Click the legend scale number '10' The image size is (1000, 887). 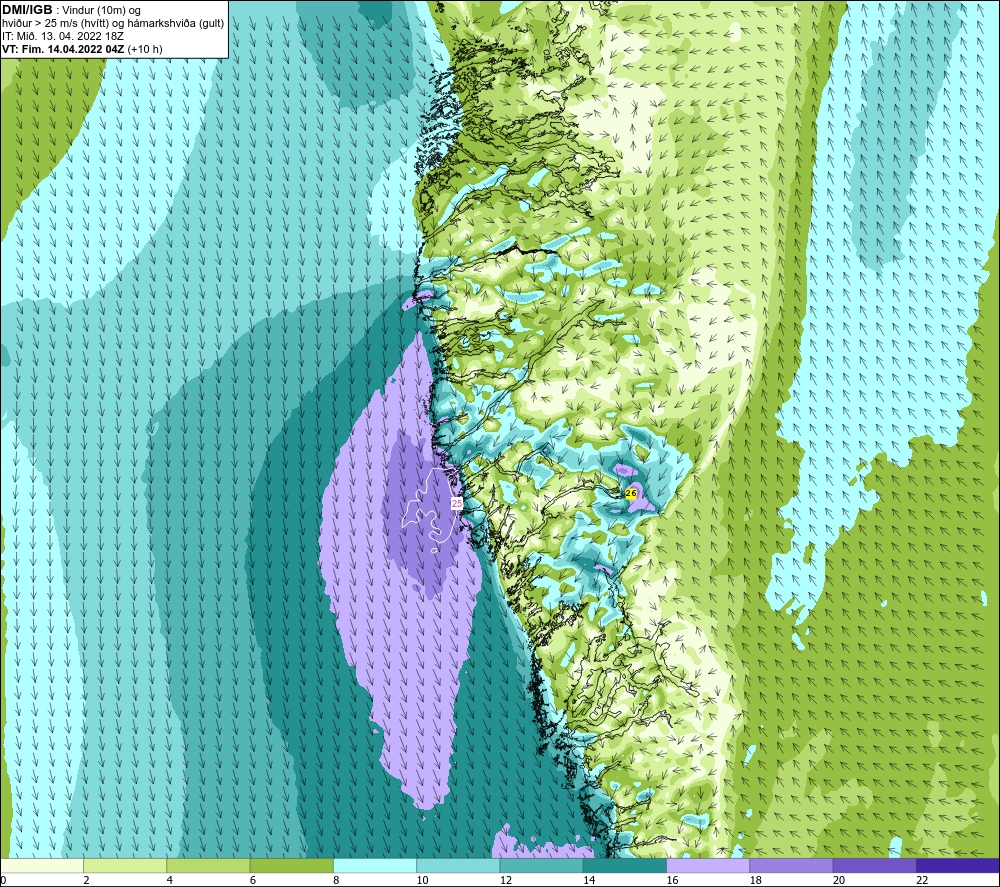tap(422, 880)
